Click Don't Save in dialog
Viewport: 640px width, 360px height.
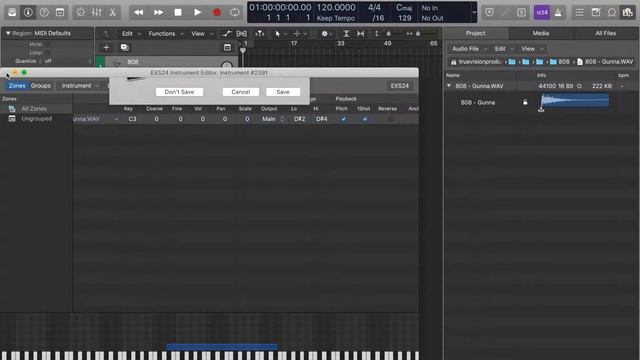(179, 92)
